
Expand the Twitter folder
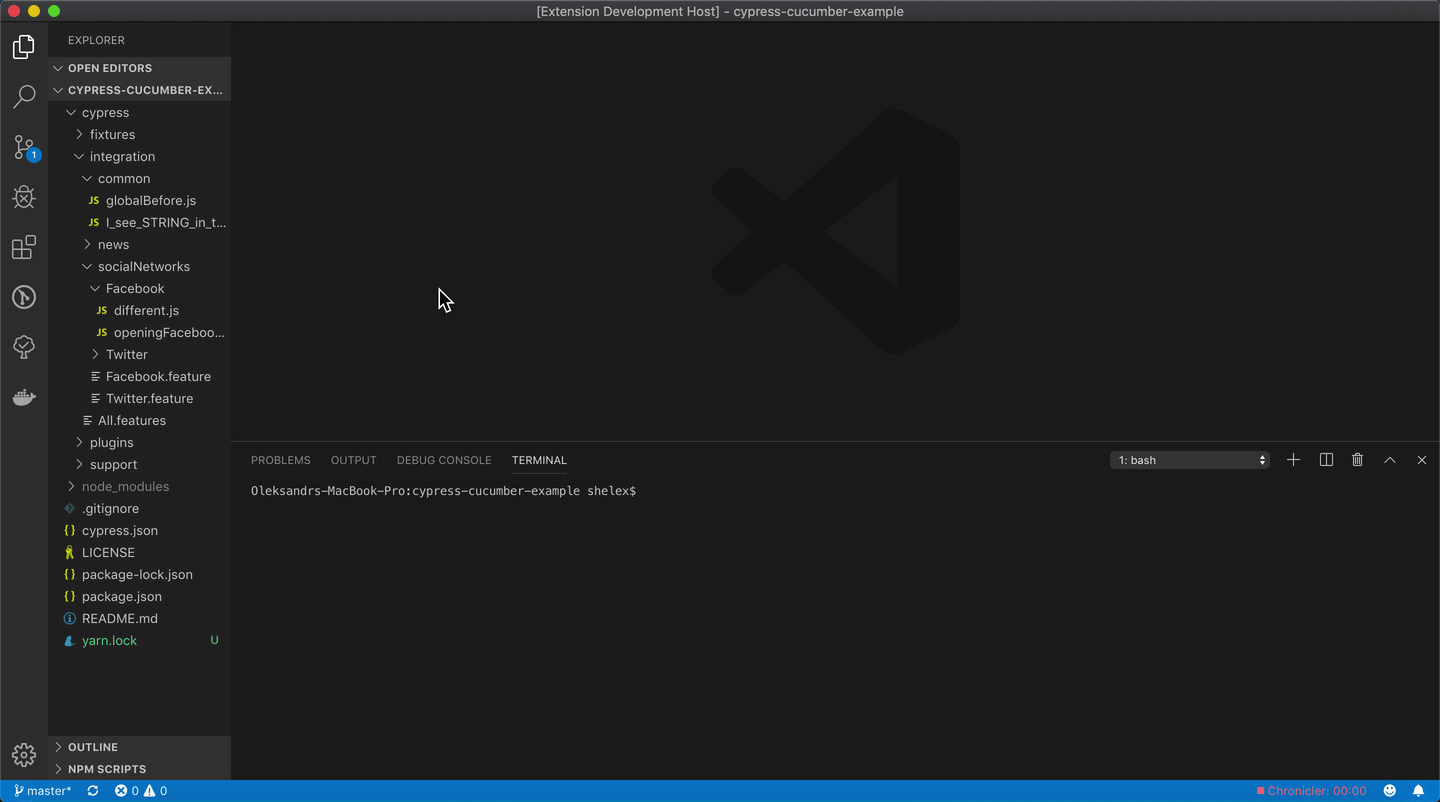[x=140, y=354]
